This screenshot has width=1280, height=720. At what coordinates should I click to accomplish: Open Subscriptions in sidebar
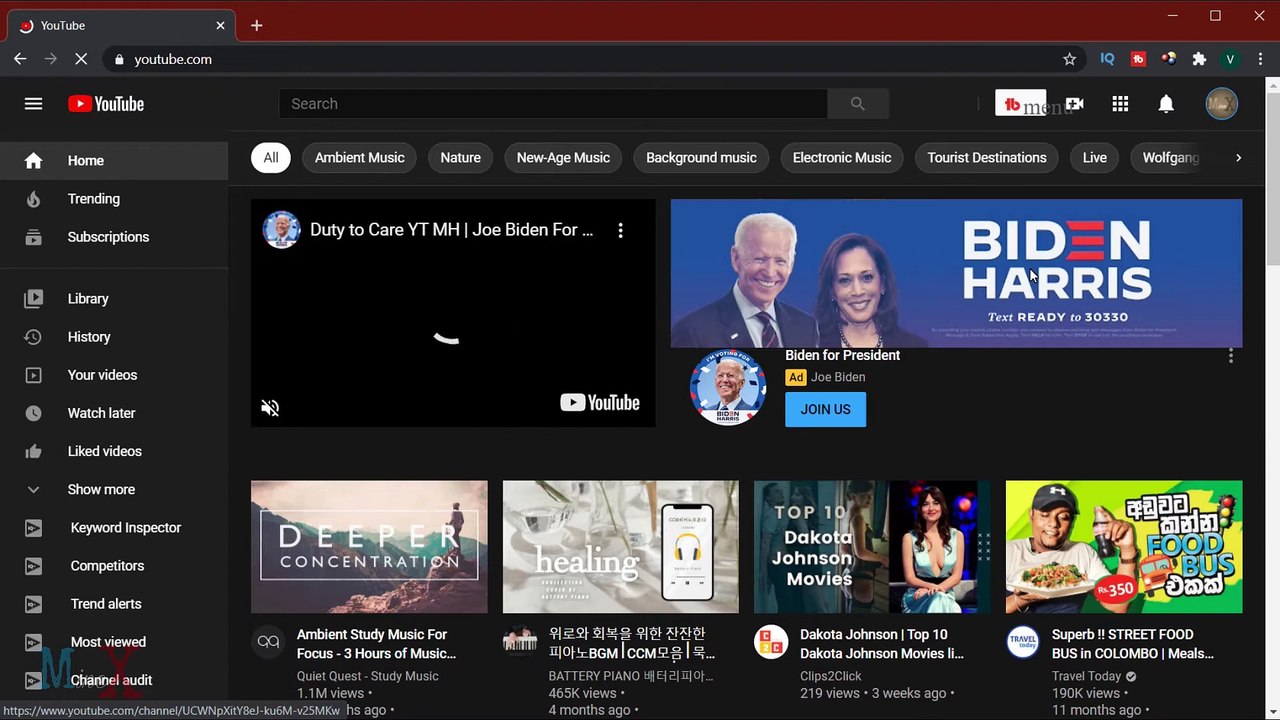pyautogui.click(x=114, y=237)
